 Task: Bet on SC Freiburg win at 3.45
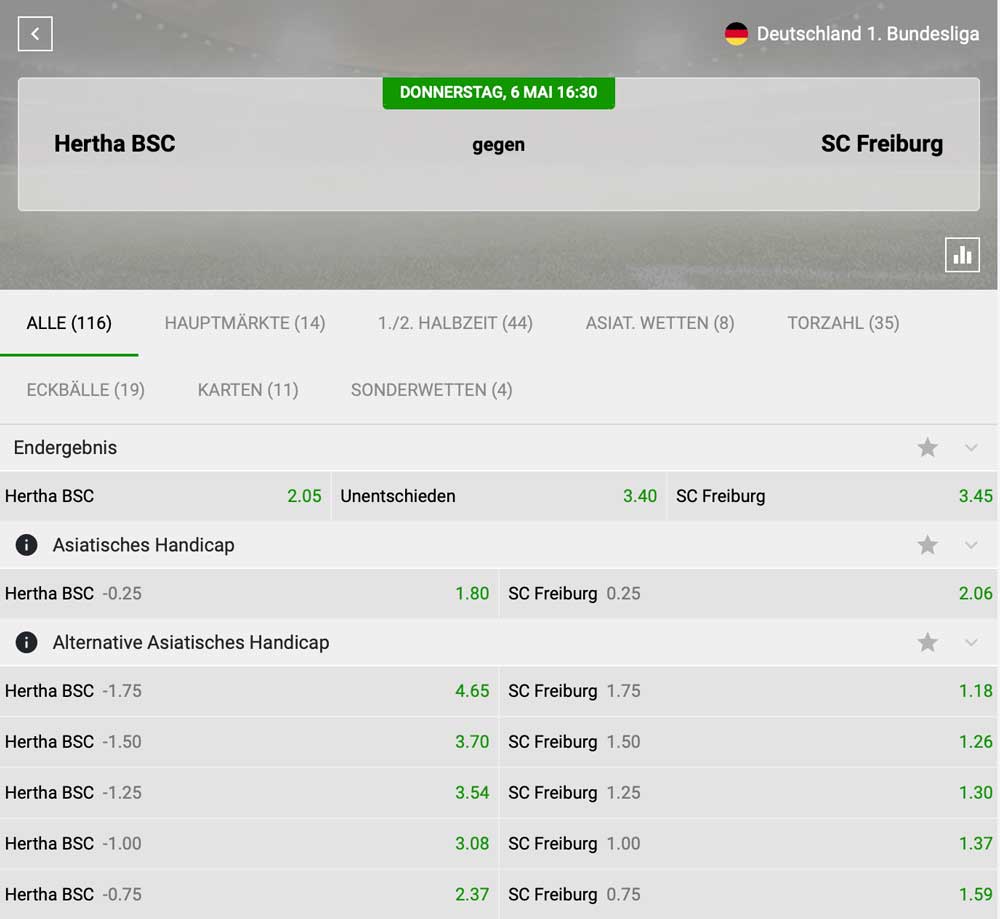(x=832, y=496)
